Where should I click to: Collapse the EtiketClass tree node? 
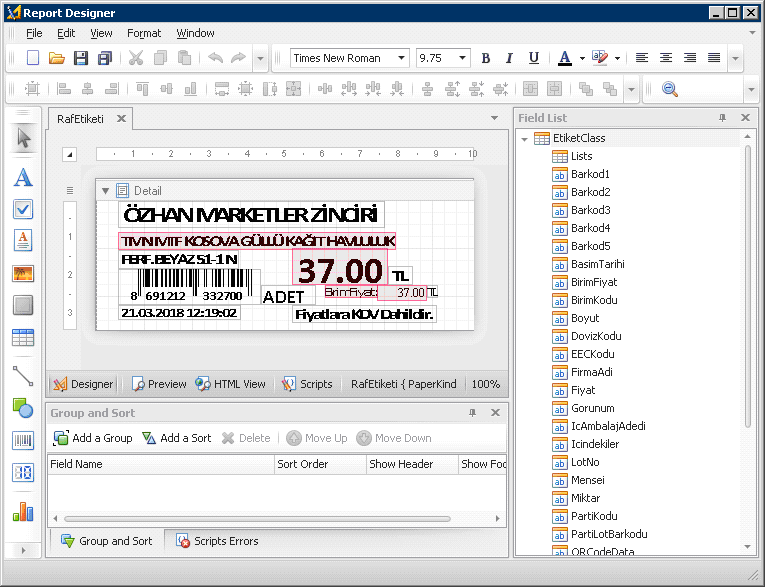tap(525, 138)
